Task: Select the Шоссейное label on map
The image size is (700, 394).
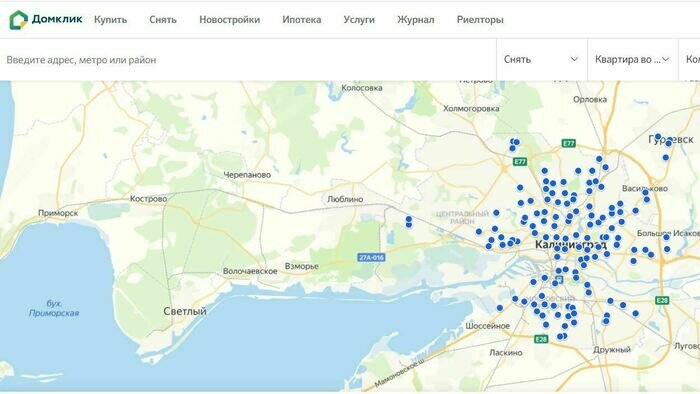Action: tap(488, 326)
